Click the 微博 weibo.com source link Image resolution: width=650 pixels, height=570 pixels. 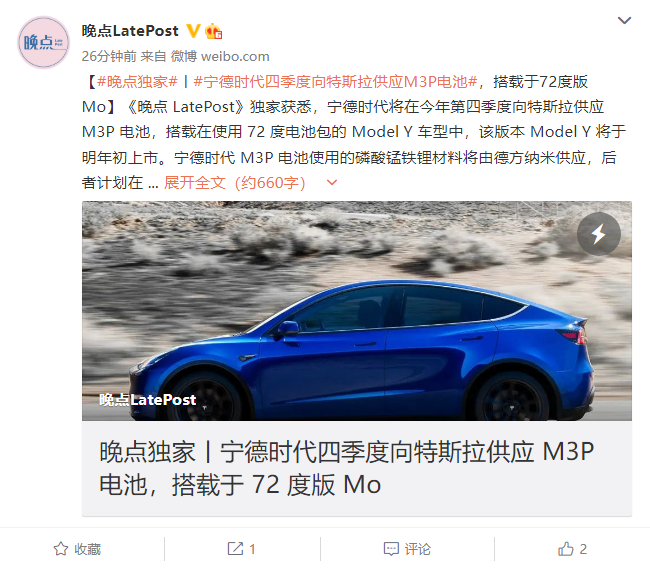(x=220, y=56)
